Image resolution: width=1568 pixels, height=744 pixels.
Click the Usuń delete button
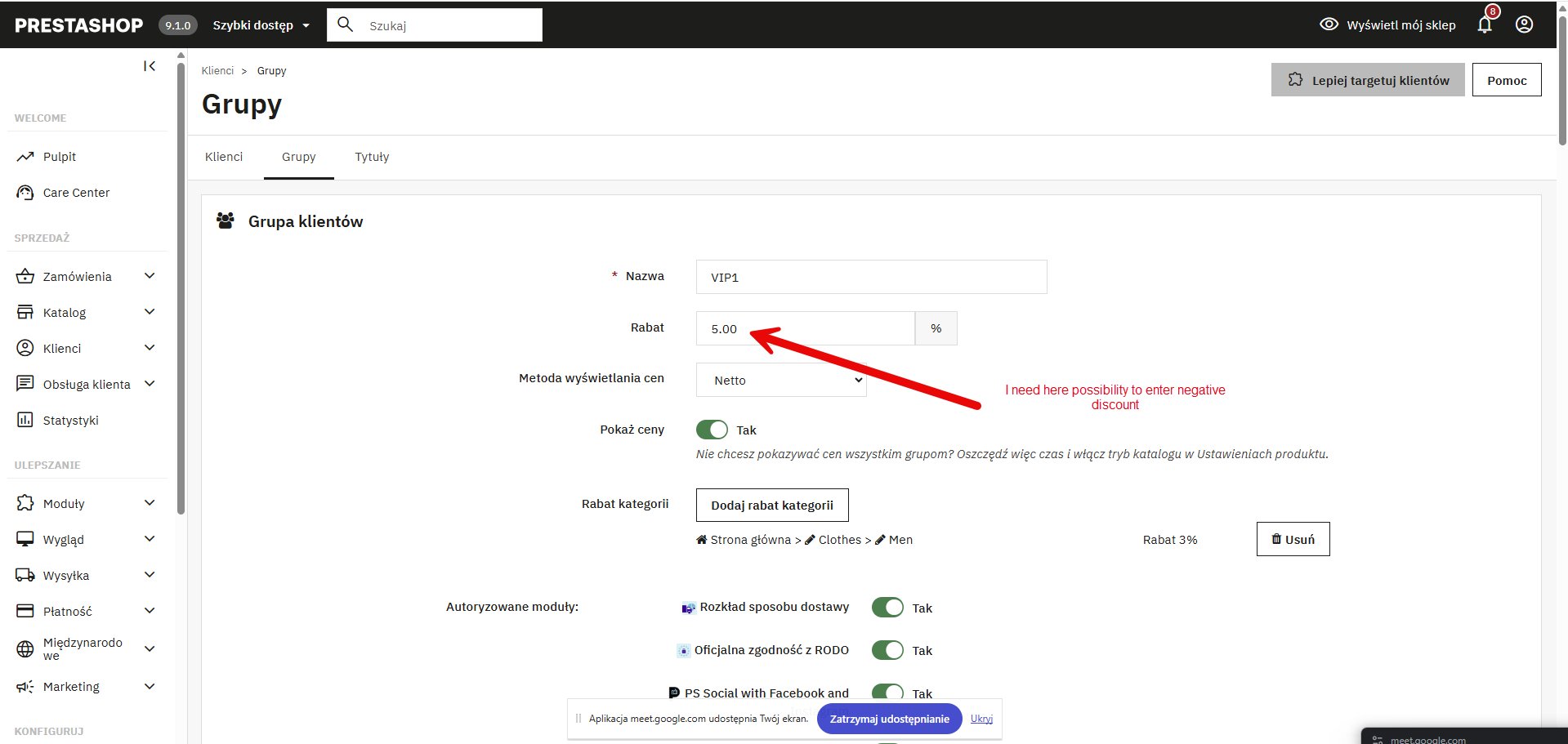(1293, 539)
